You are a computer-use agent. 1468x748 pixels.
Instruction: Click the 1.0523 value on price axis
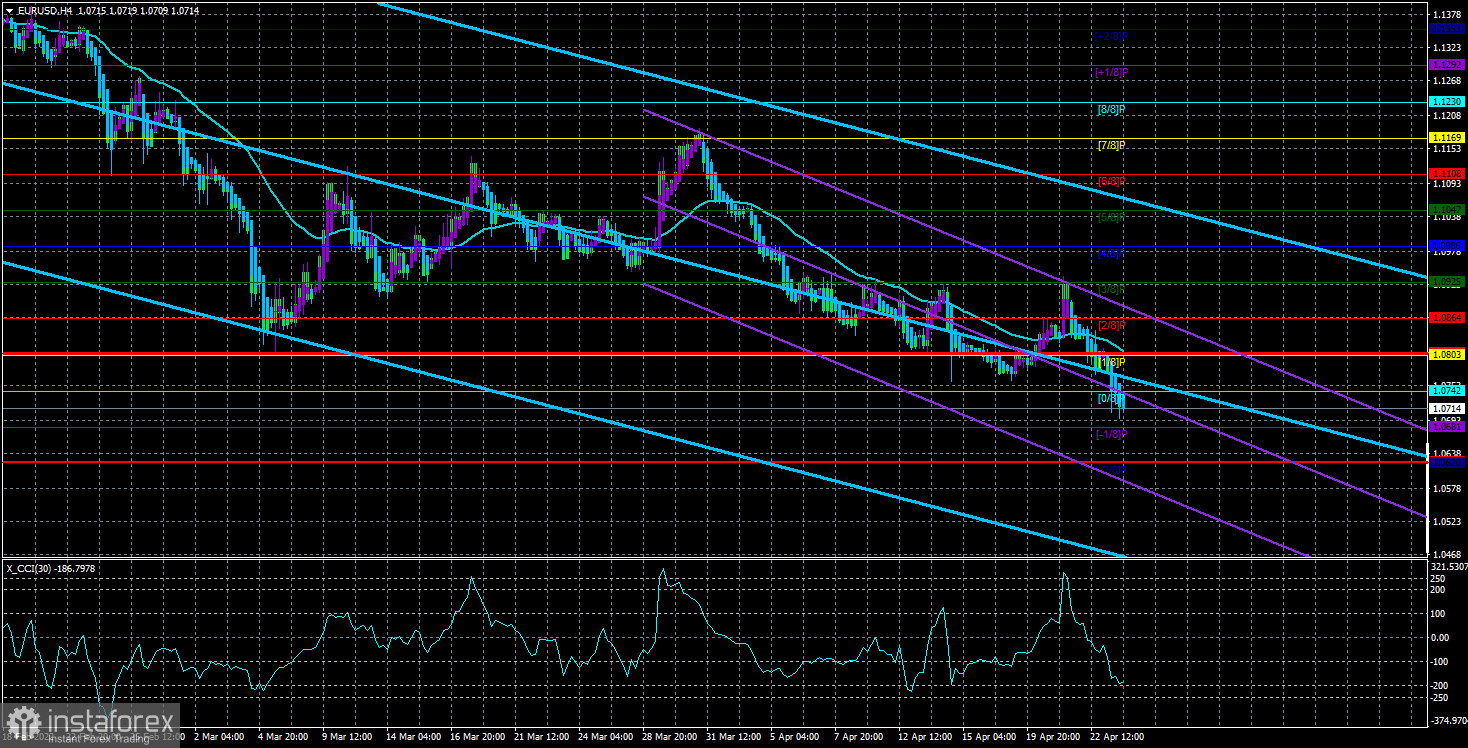point(1446,521)
